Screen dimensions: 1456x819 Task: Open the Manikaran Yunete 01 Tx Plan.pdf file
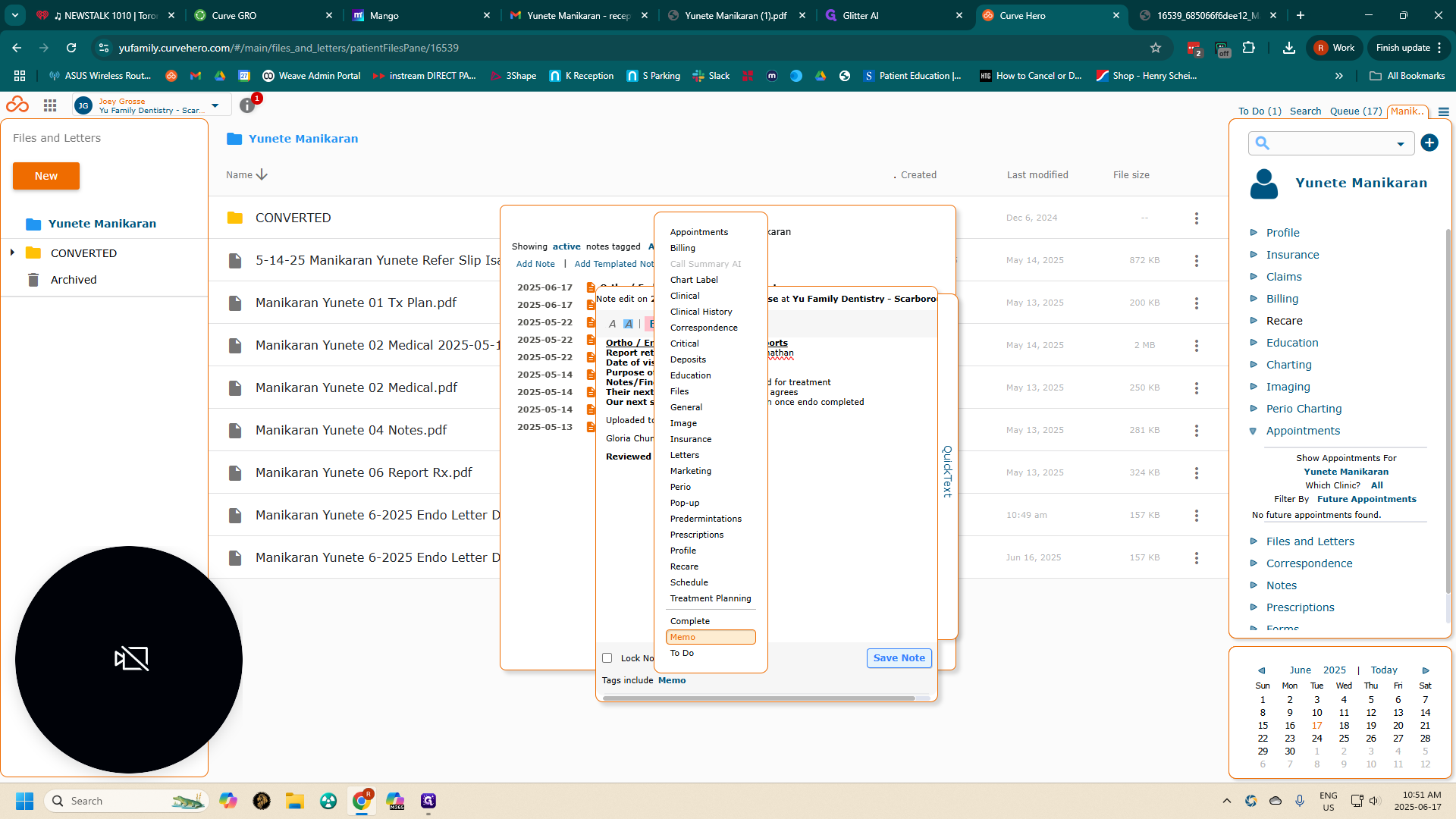coord(356,303)
